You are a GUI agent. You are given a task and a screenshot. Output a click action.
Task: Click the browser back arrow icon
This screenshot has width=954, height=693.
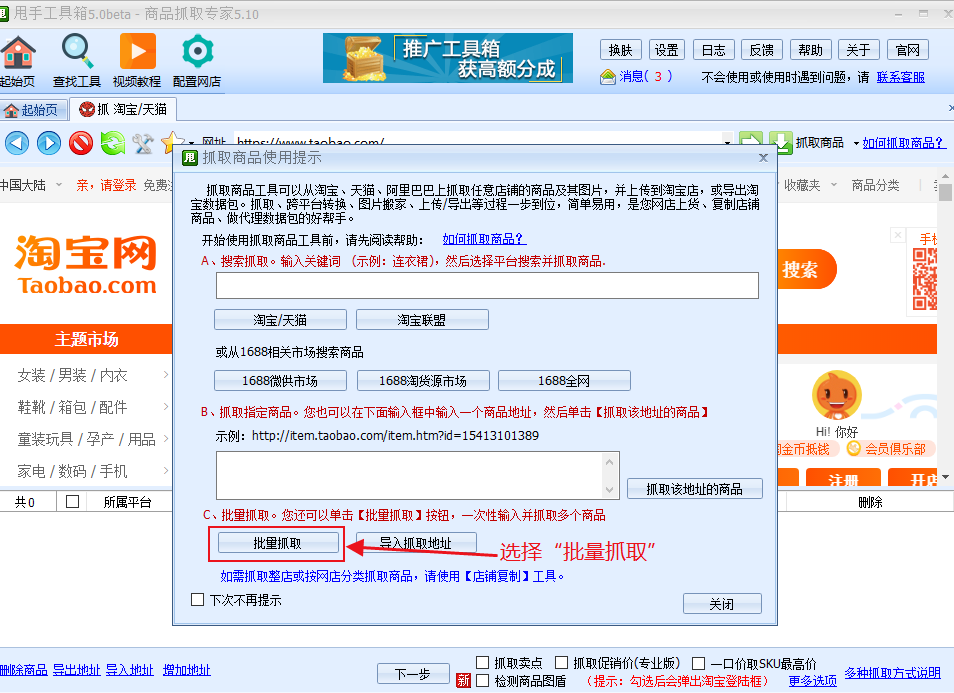pos(17,144)
